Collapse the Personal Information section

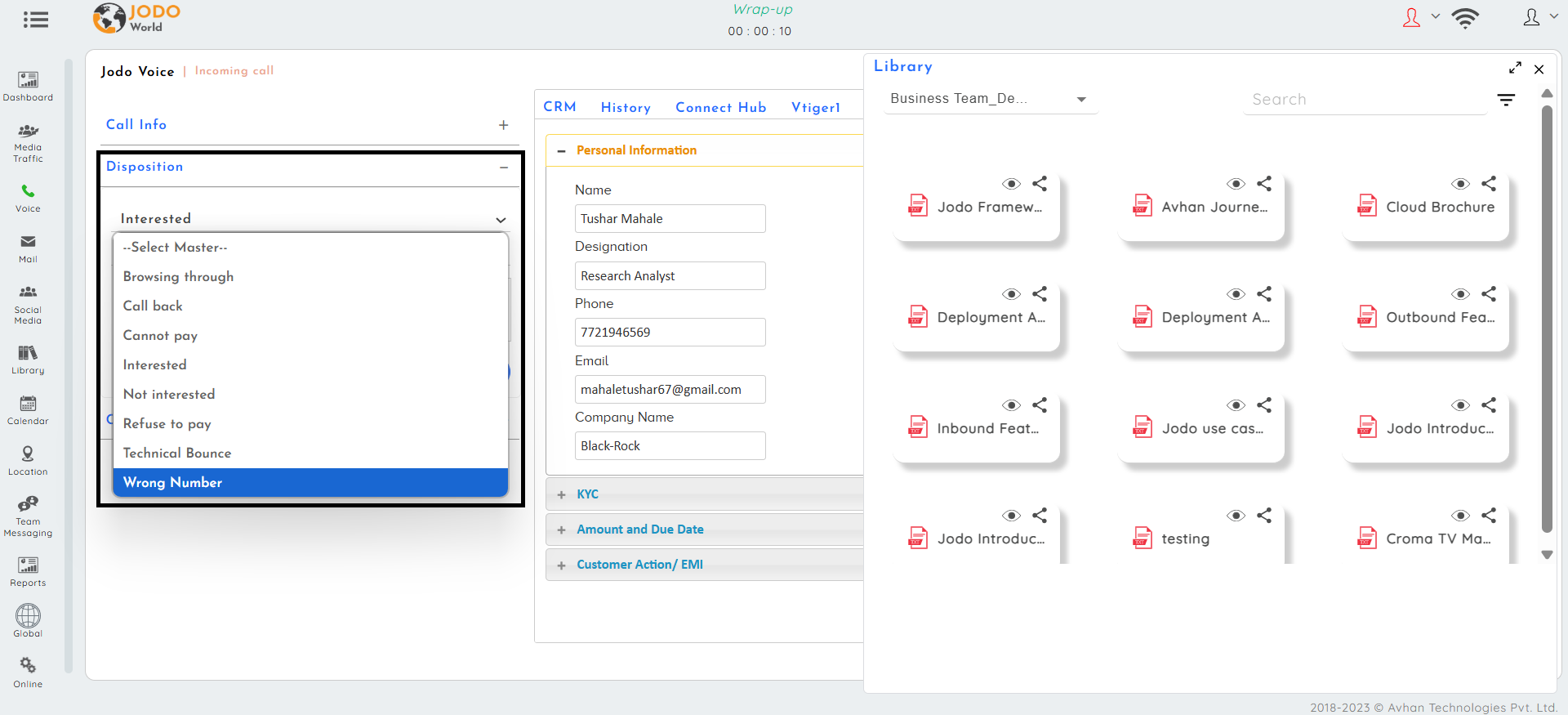pyautogui.click(x=561, y=151)
